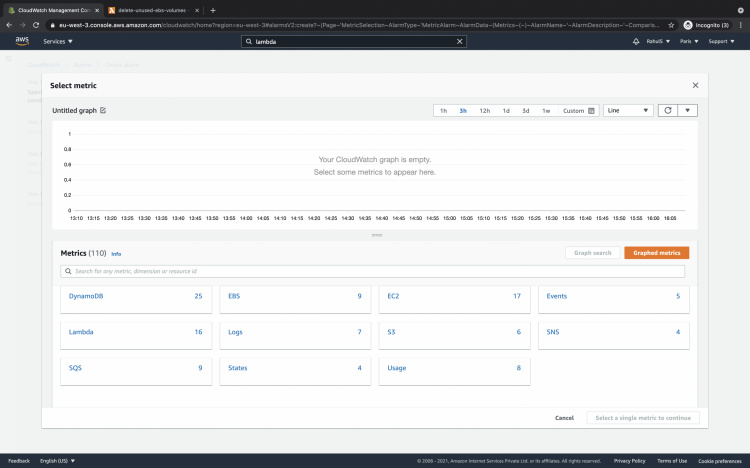Choose the 1w time range
750x468 pixels.
546,111
